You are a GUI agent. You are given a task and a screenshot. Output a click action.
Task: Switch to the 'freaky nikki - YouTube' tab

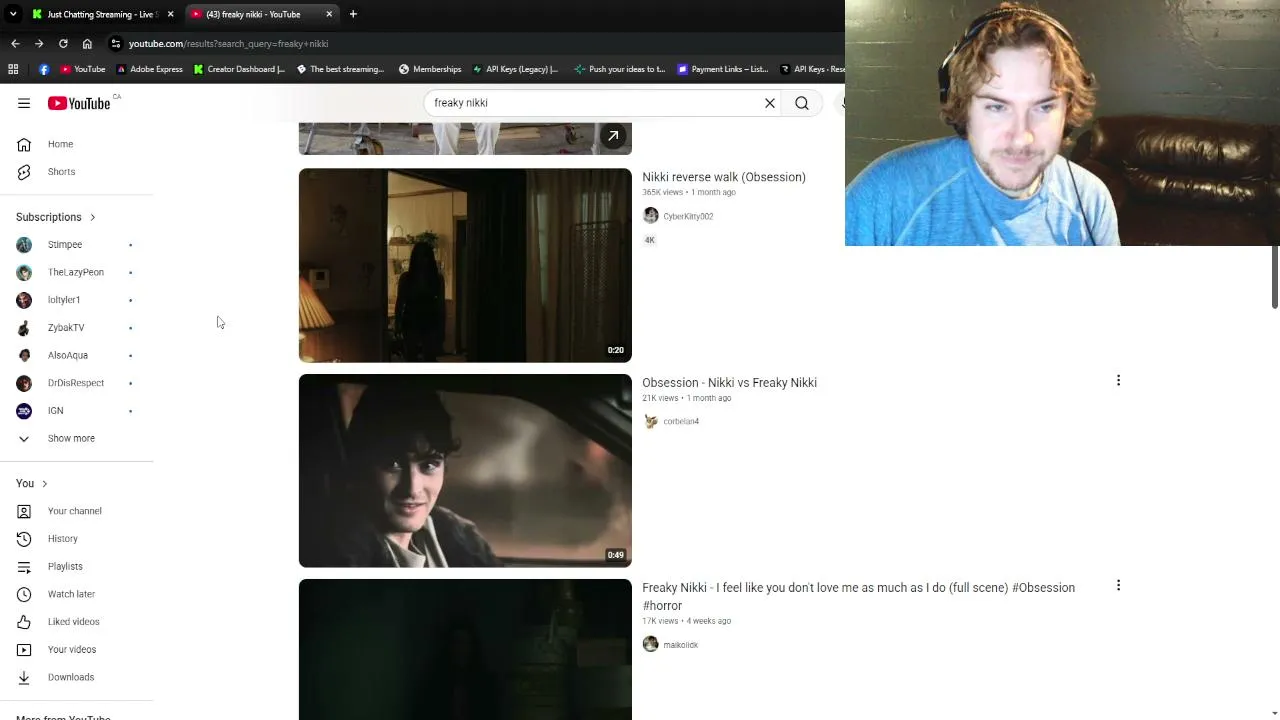(x=253, y=14)
